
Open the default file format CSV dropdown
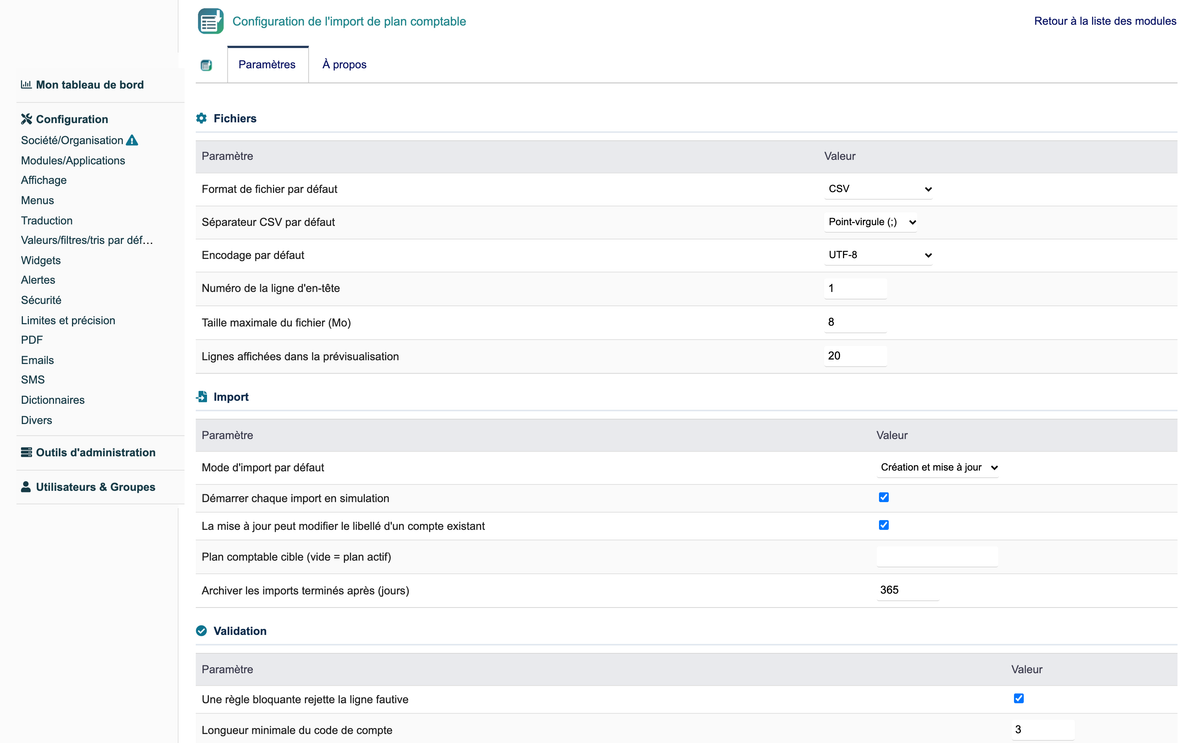[880, 189]
